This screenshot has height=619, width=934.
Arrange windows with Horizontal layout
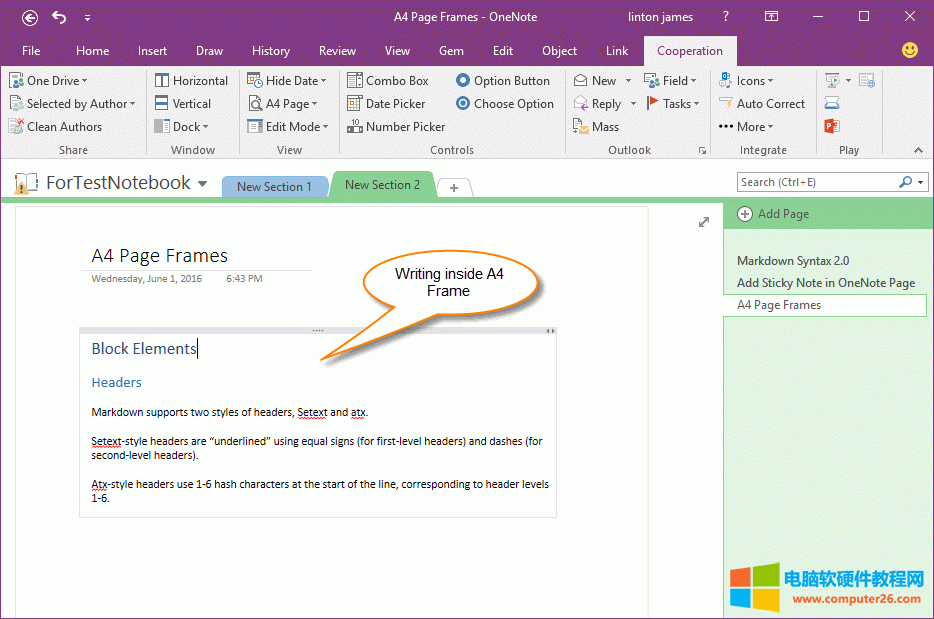[191, 81]
